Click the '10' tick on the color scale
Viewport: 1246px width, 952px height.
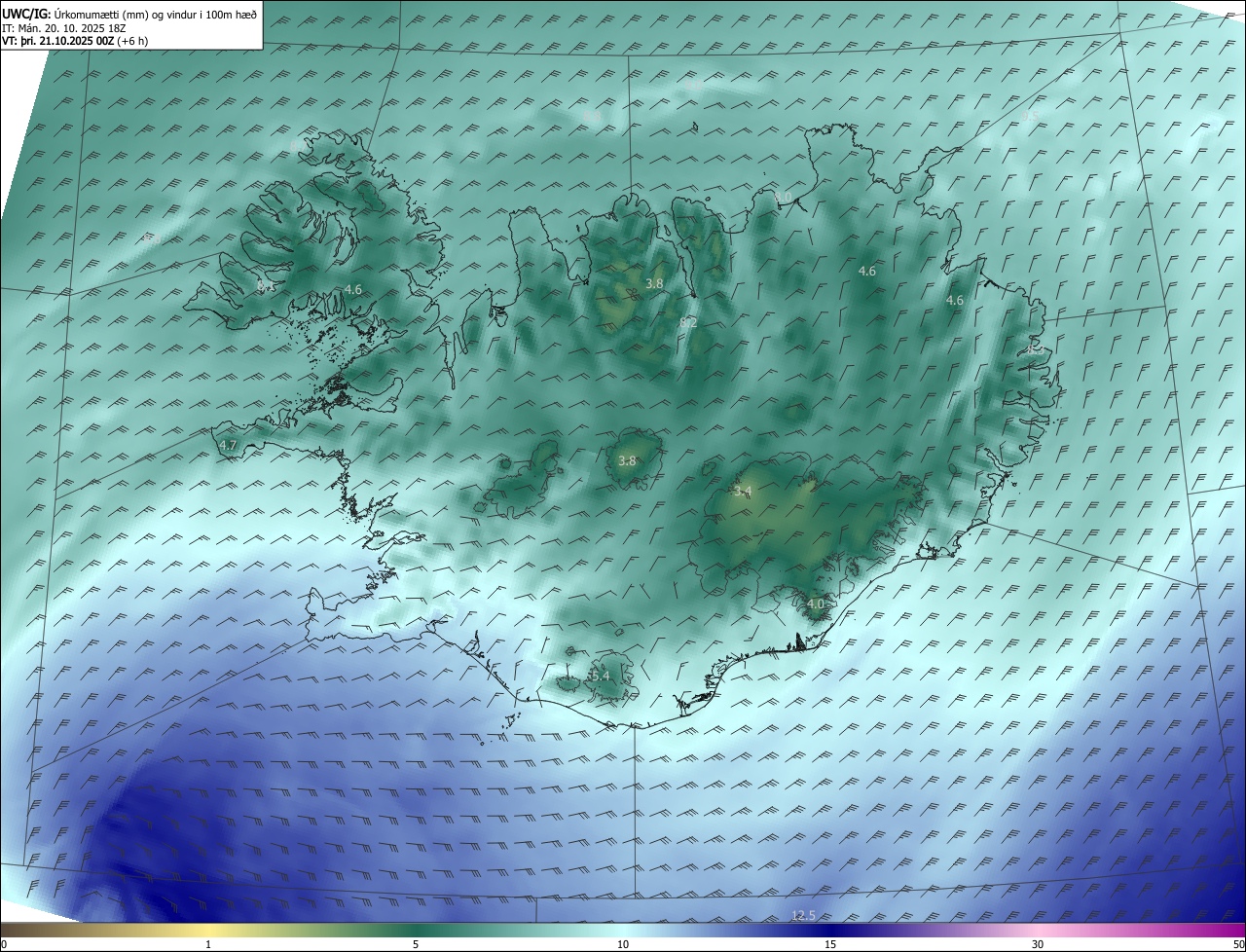[x=623, y=944]
